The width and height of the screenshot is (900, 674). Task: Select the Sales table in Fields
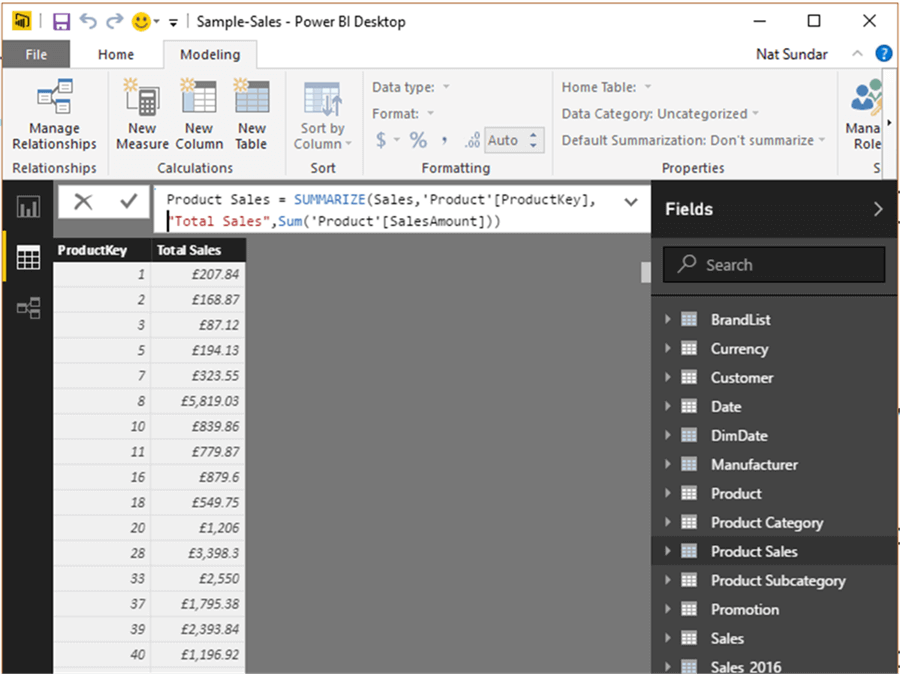775,638
